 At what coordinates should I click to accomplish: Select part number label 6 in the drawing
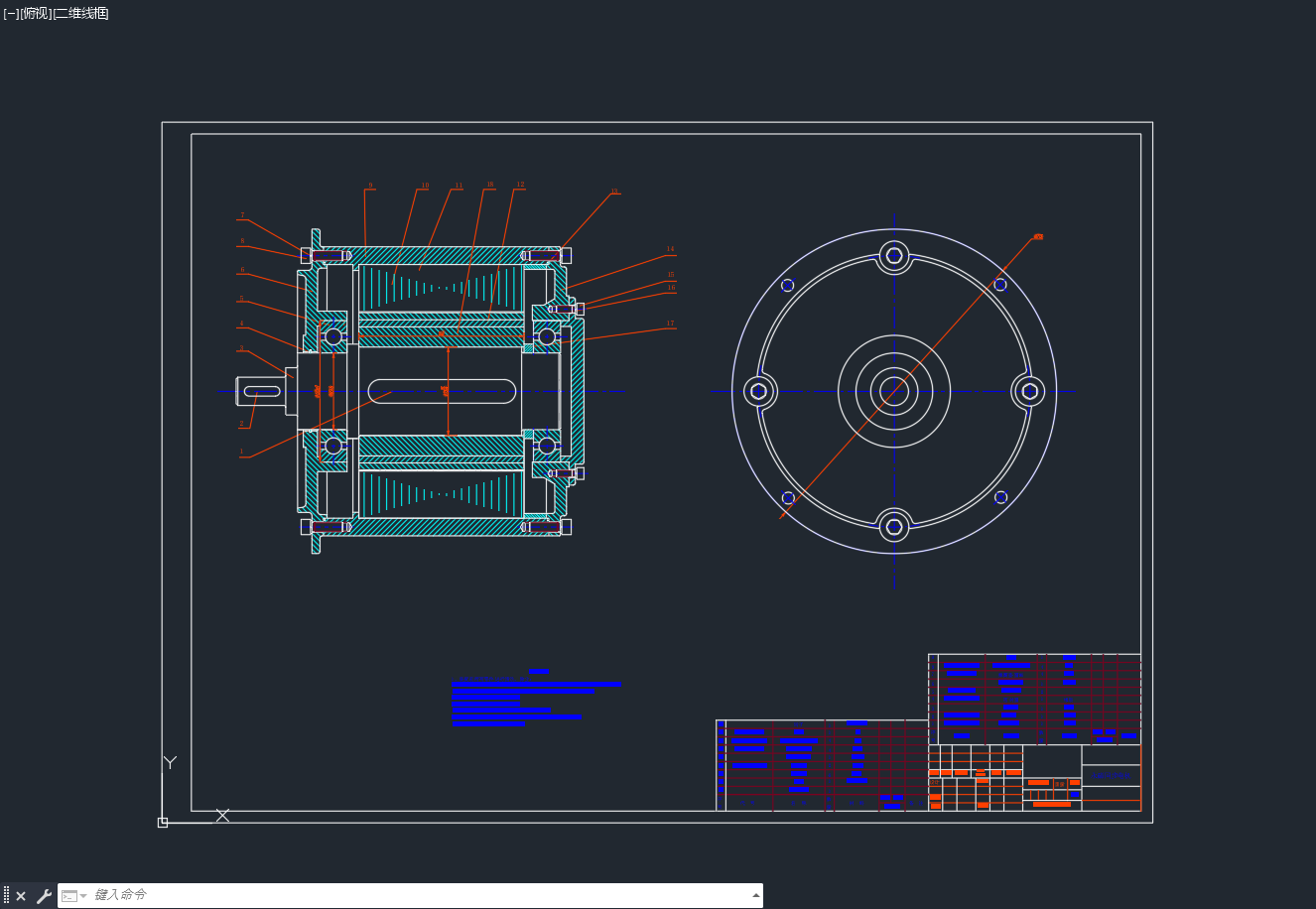tap(241, 270)
